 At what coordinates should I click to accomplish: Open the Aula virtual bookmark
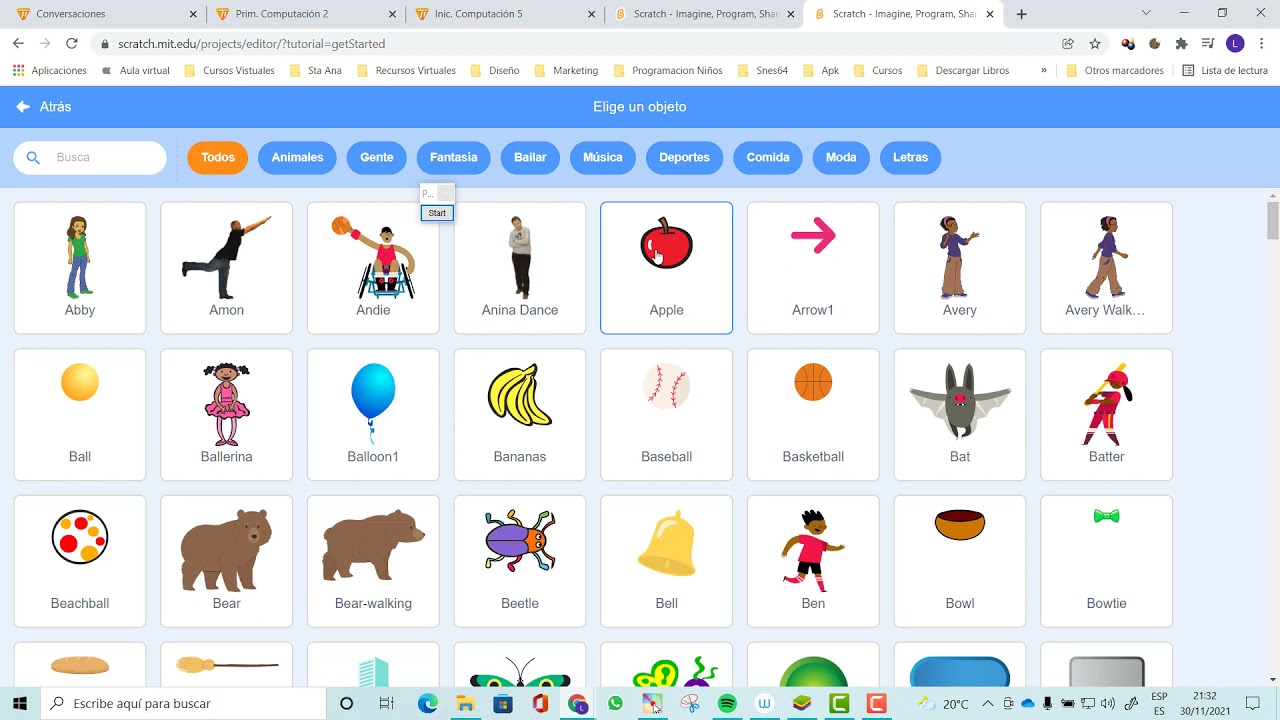[136, 71]
